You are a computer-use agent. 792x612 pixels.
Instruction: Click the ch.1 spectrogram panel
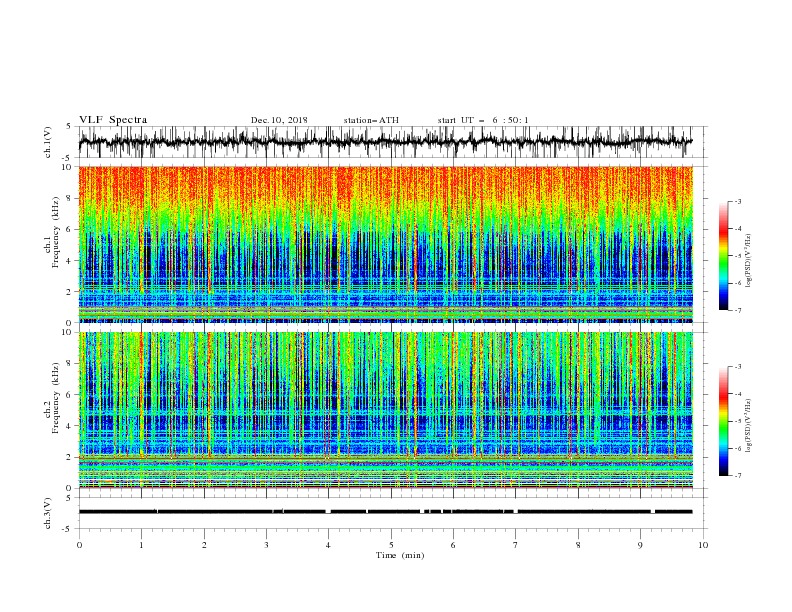386,244
